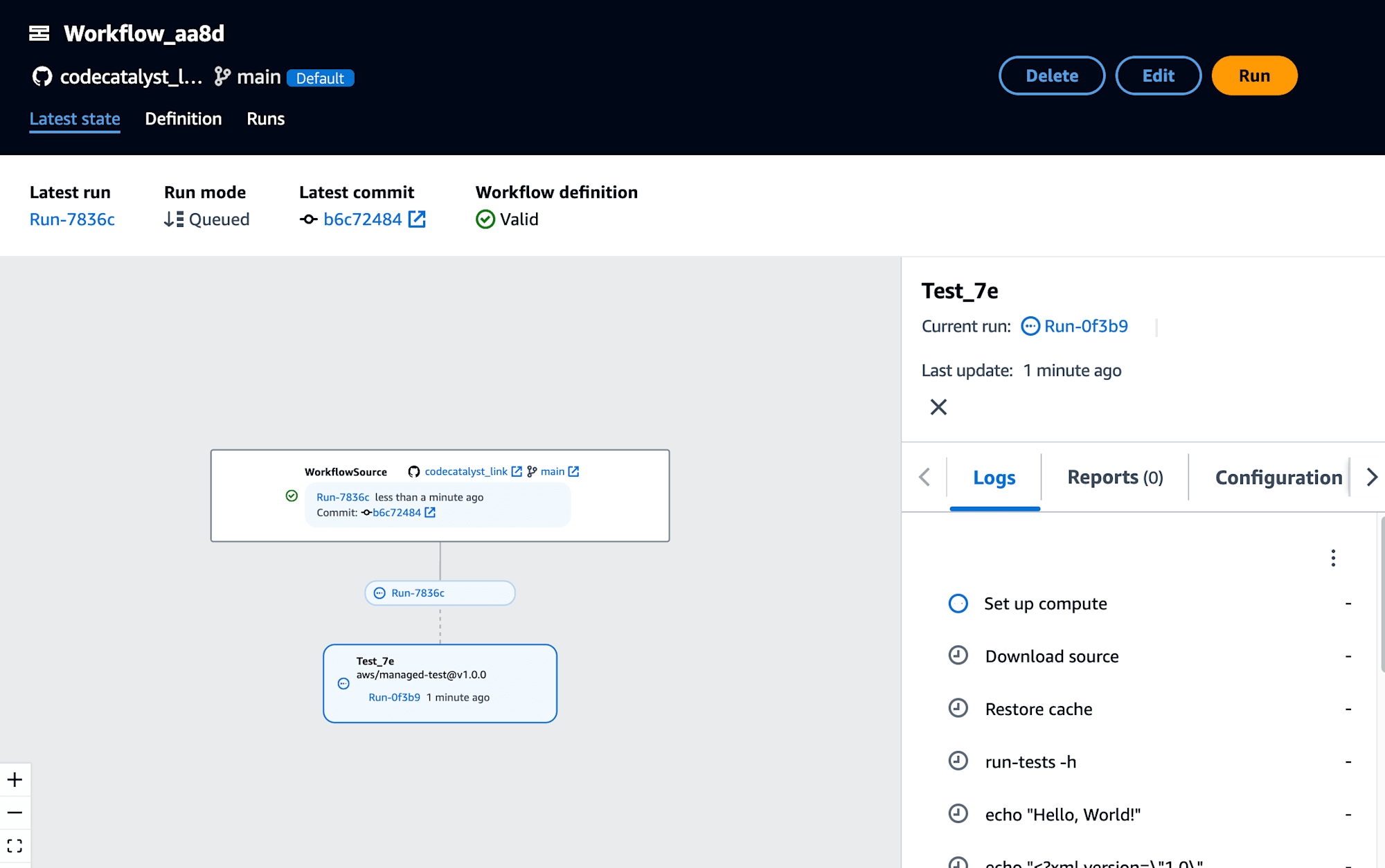This screenshot has height=868, width=1385.
Task: Click 'aws/managed-test@v1.0.0' text on node
Action: 421,675
